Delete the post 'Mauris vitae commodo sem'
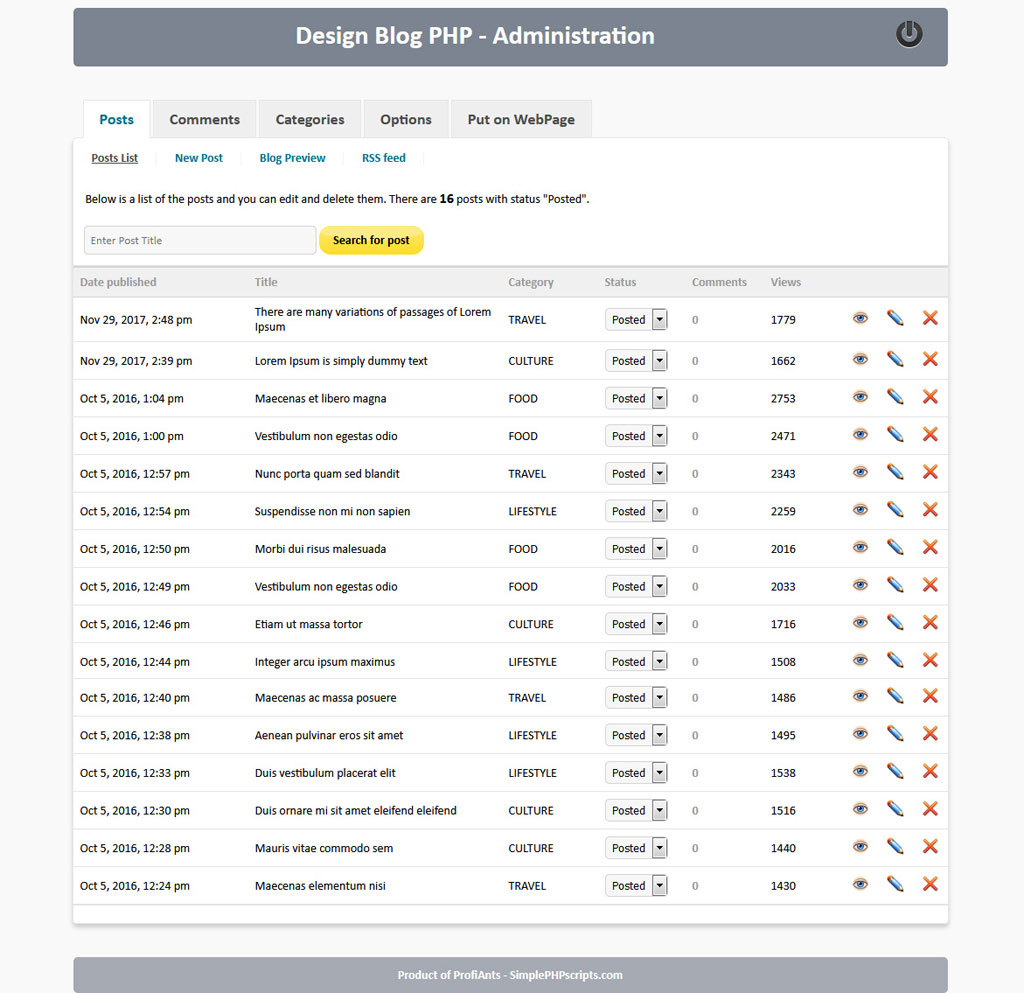Viewport: 1024px width, 993px height. pos(930,846)
